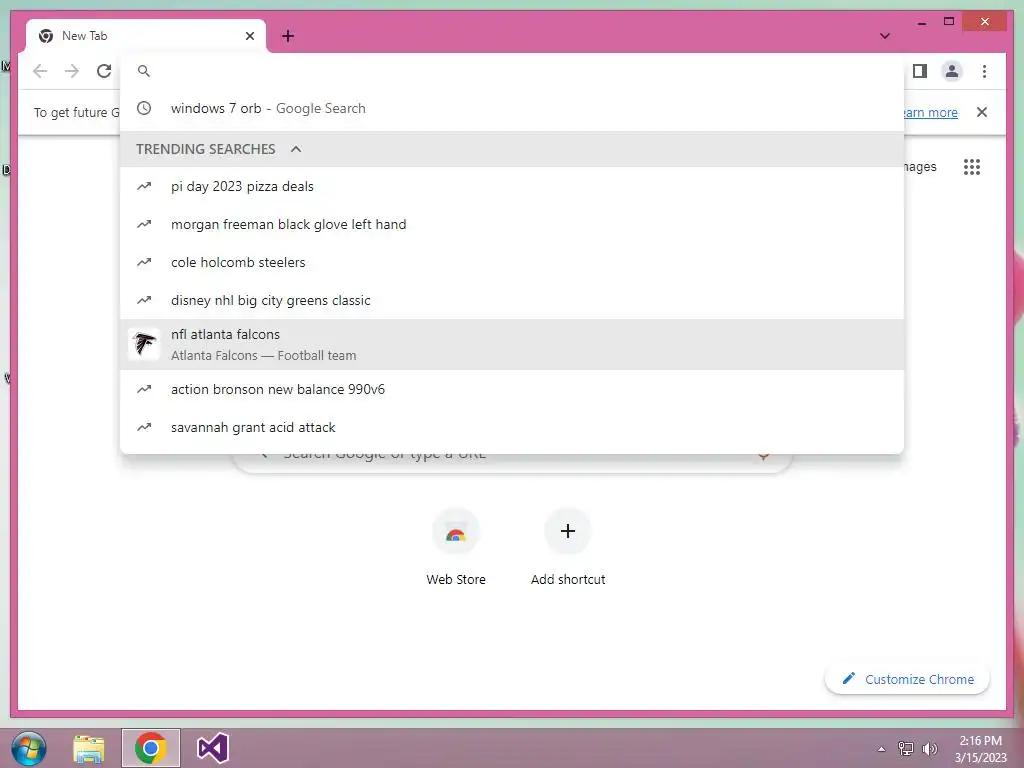Select 'cole holcomb steelers' suggestion
The width and height of the screenshot is (1024, 768).
click(x=512, y=262)
